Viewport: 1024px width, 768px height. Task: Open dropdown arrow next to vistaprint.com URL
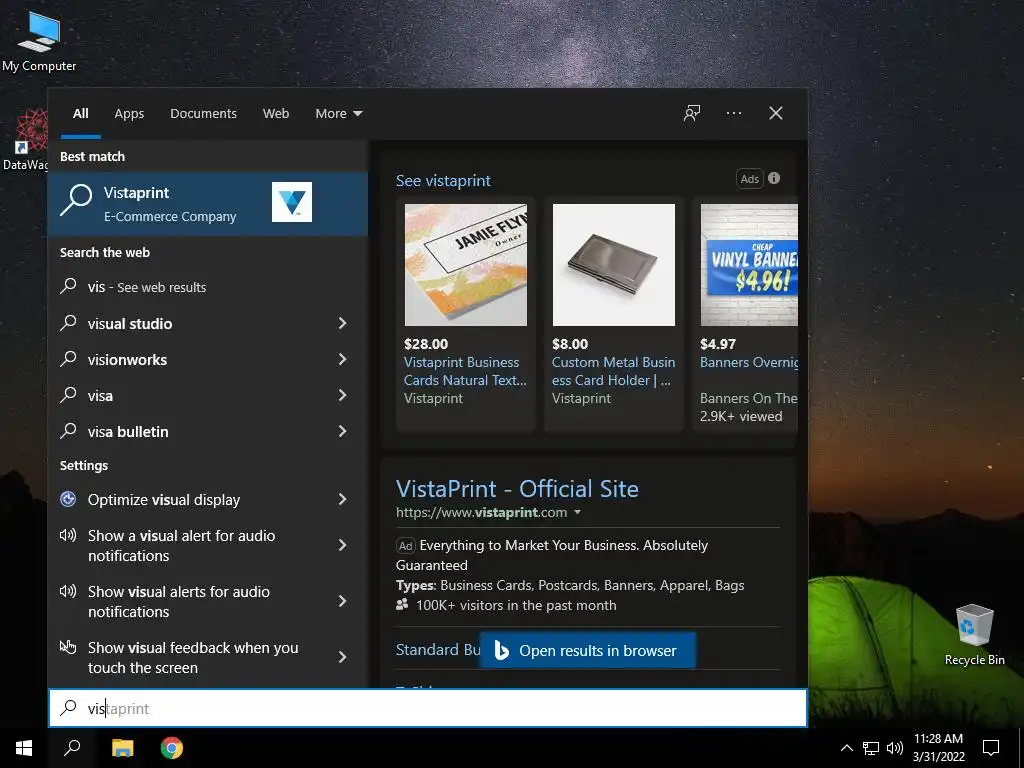click(x=577, y=513)
